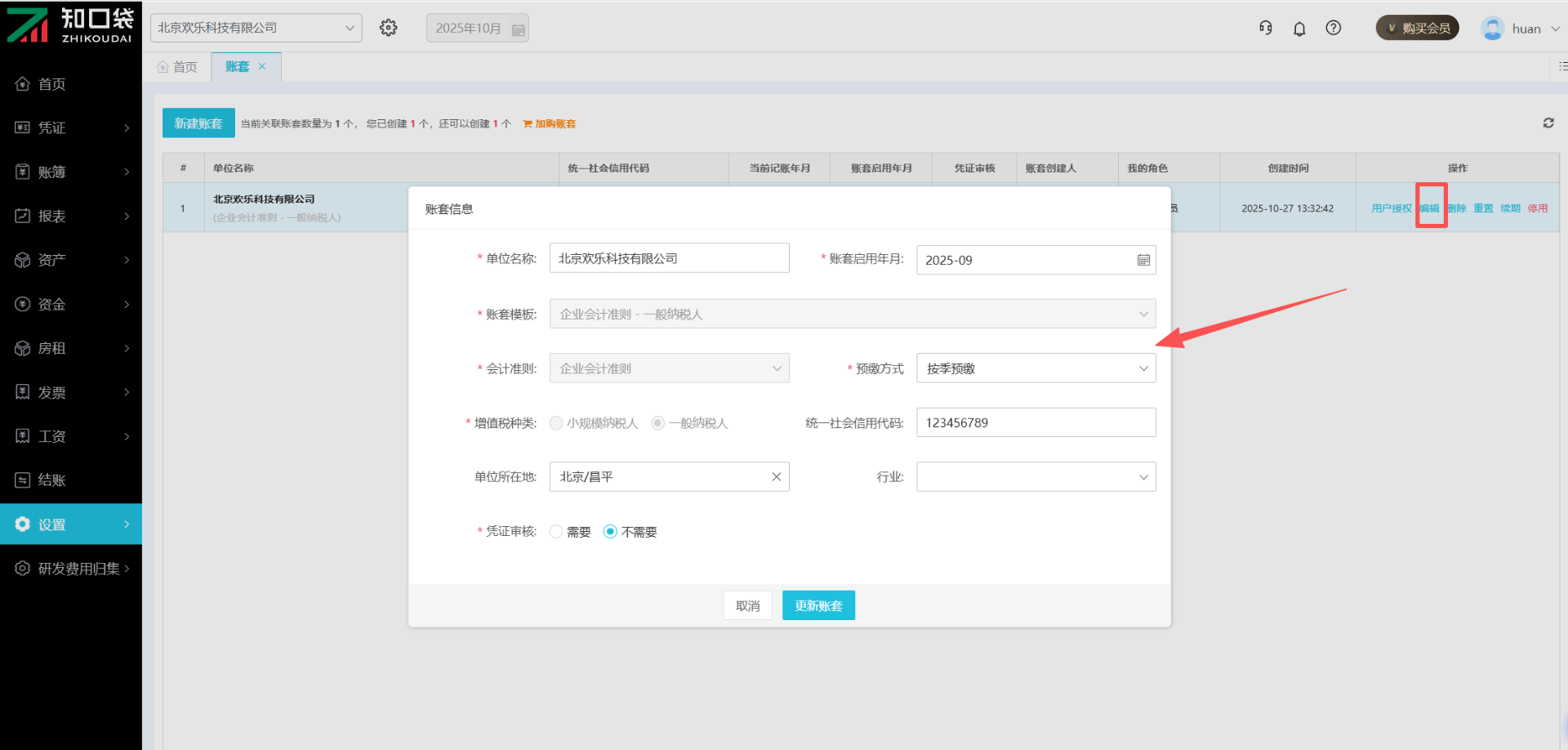
Task: Open calendar picker for 账套启用年月
Action: (x=1143, y=260)
